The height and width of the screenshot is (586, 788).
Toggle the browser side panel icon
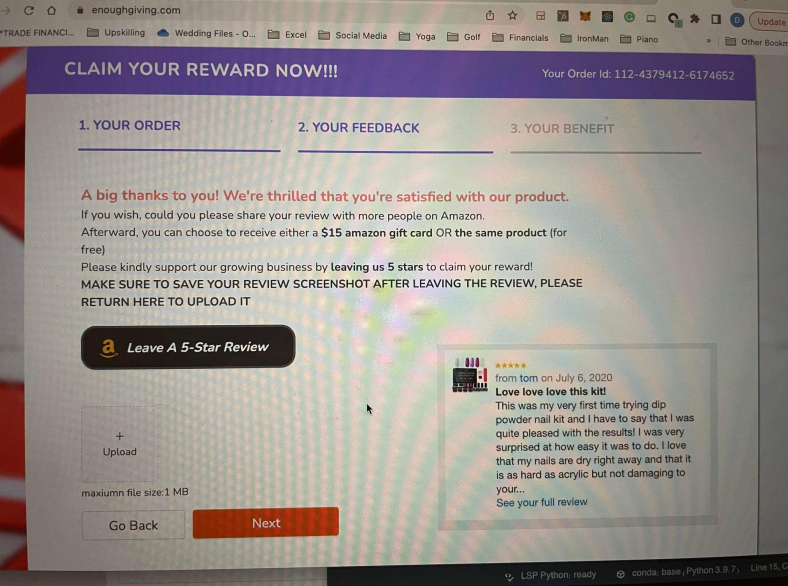(x=716, y=20)
